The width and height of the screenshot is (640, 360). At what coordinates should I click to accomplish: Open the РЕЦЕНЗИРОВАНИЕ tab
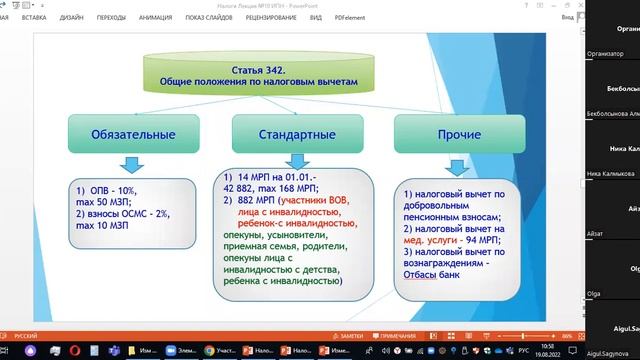[x=271, y=18]
